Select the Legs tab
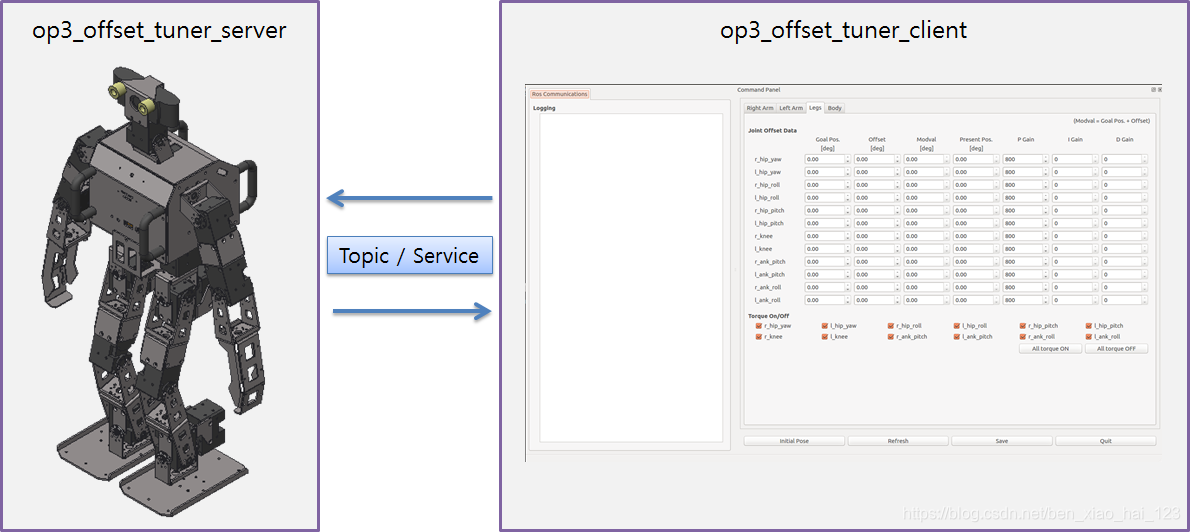The image size is (1190, 532). [x=815, y=107]
